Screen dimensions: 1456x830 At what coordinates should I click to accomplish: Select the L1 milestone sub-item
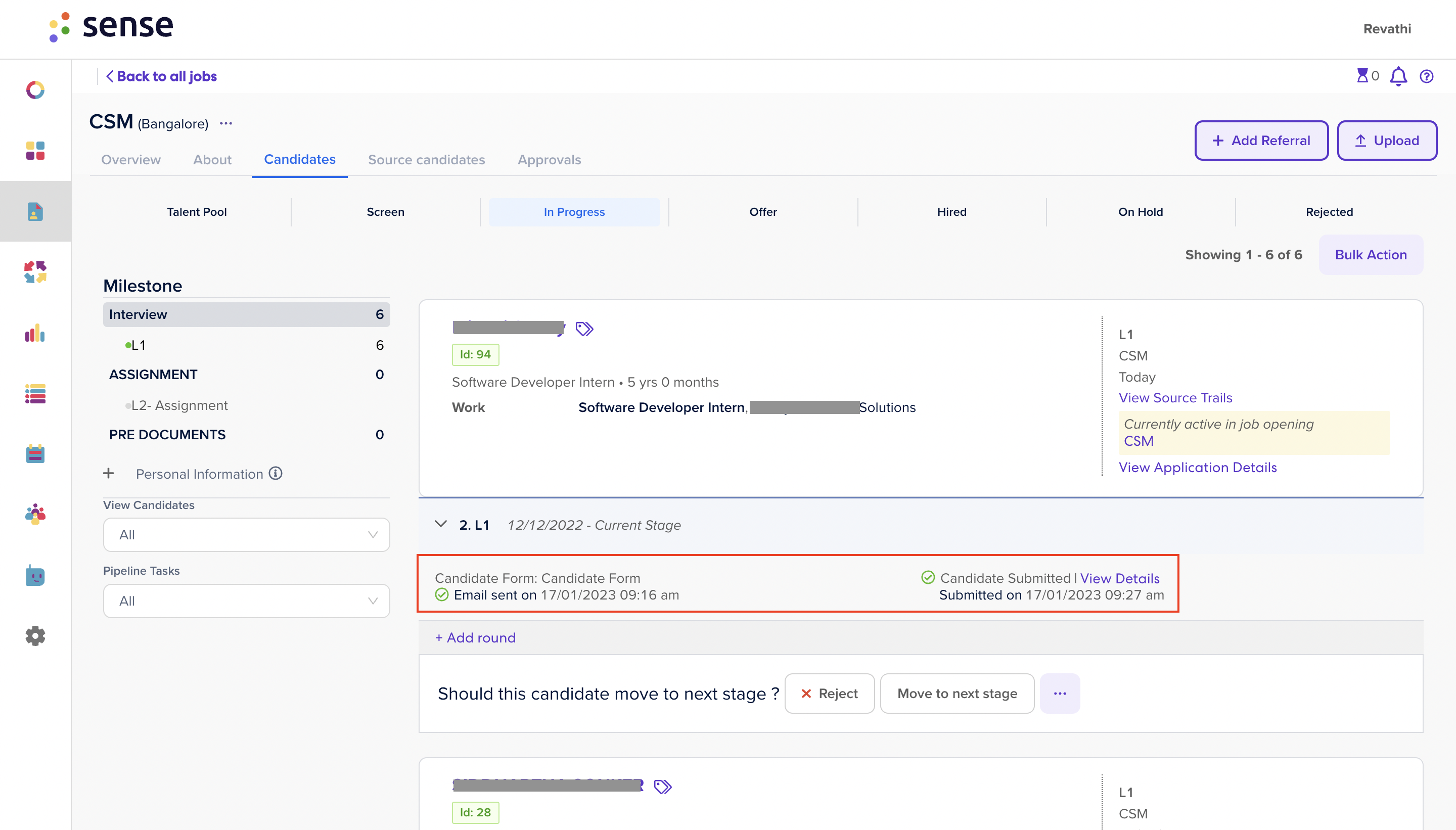246,345
